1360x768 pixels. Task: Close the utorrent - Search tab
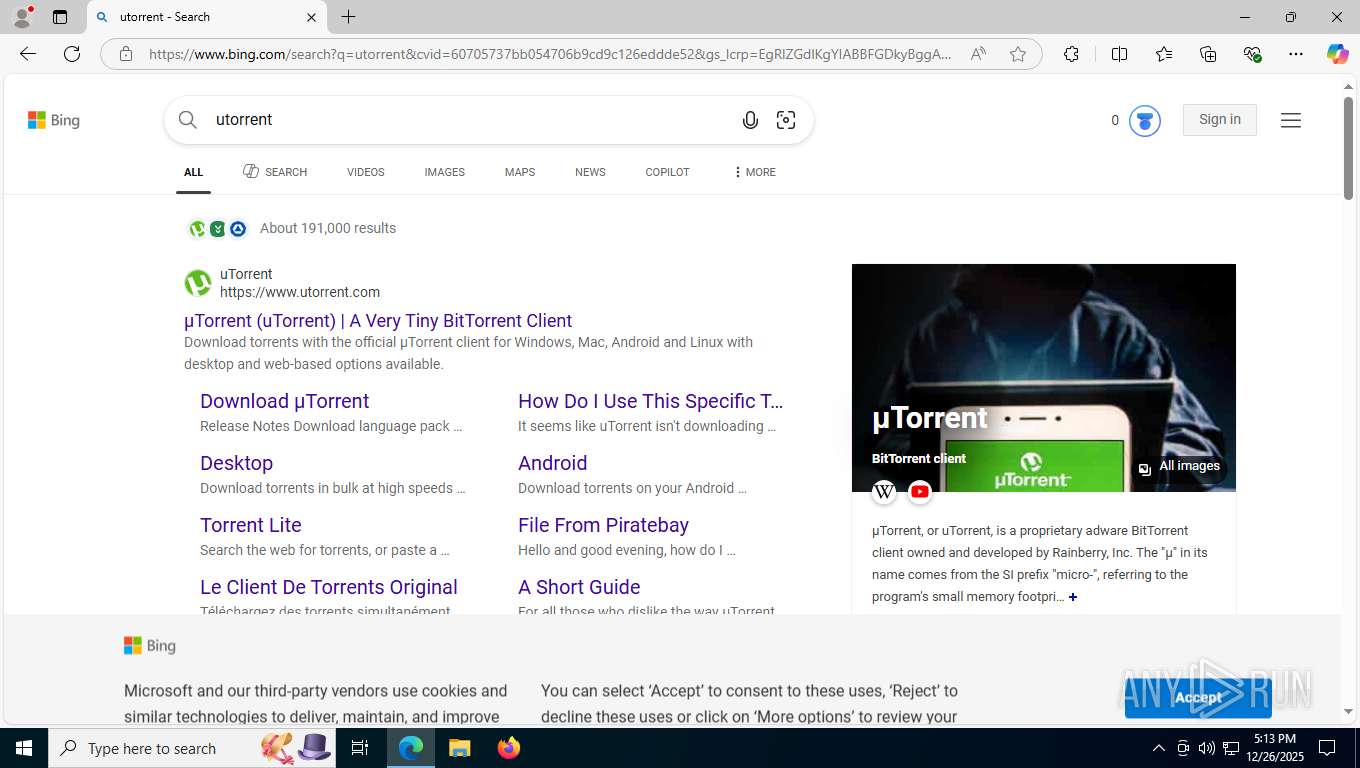coord(311,17)
